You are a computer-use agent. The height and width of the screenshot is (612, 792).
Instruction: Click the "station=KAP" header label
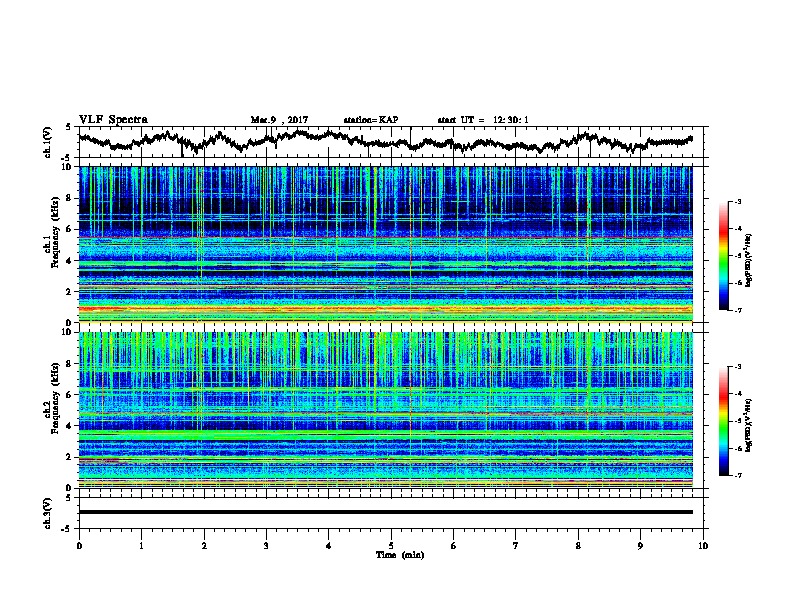[371, 120]
